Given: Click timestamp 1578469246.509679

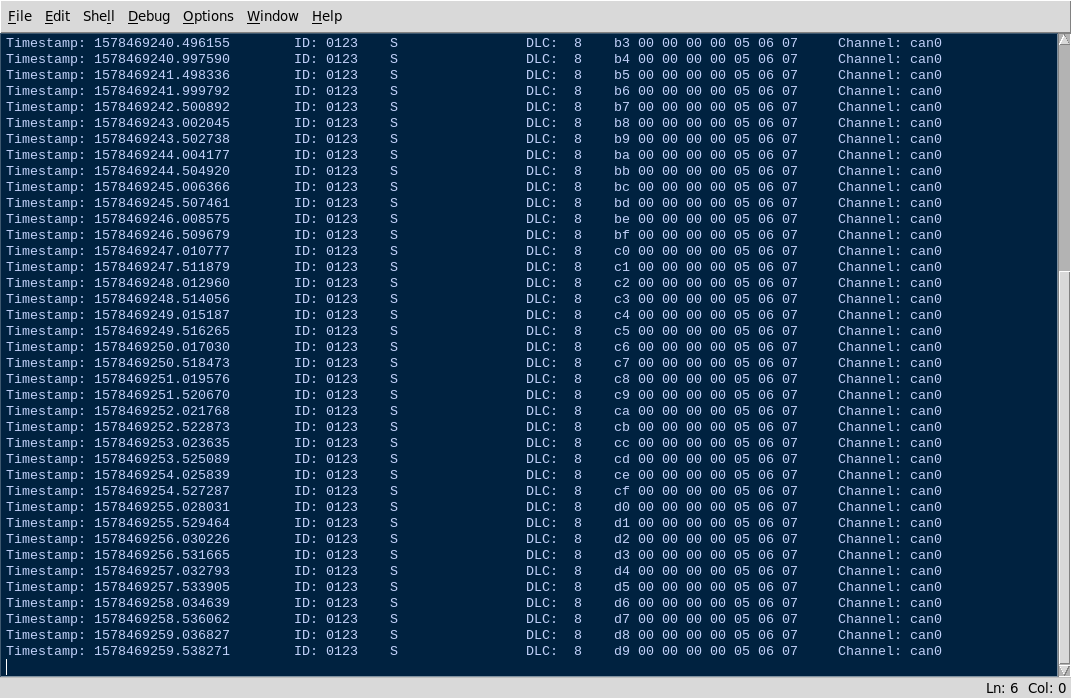Looking at the screenshot, I should pos(162,235).
